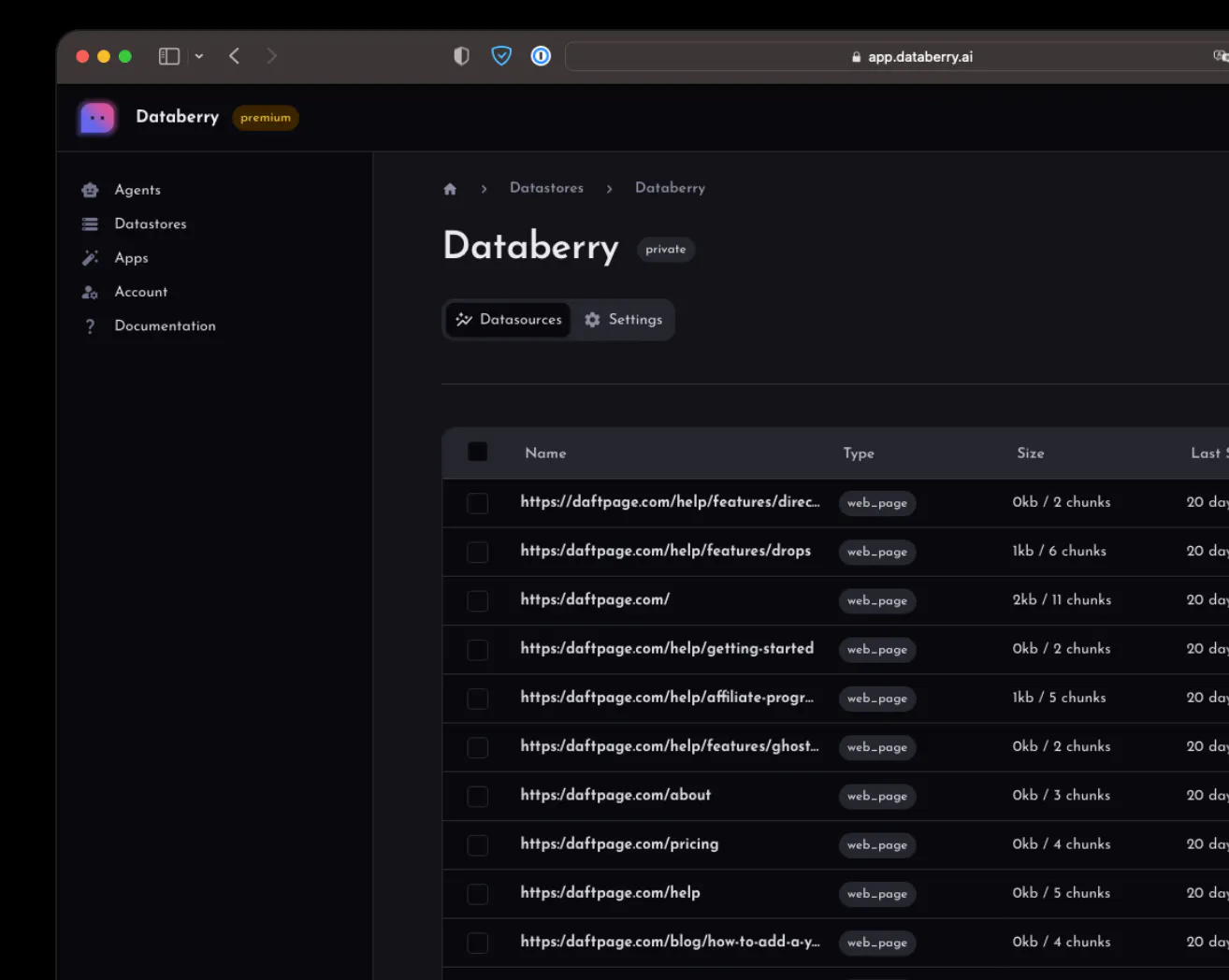The height and width of the screenshot is (980, 1229).
Task: Go forward with the browser forward arrow
Action: [x=272, y=57]
